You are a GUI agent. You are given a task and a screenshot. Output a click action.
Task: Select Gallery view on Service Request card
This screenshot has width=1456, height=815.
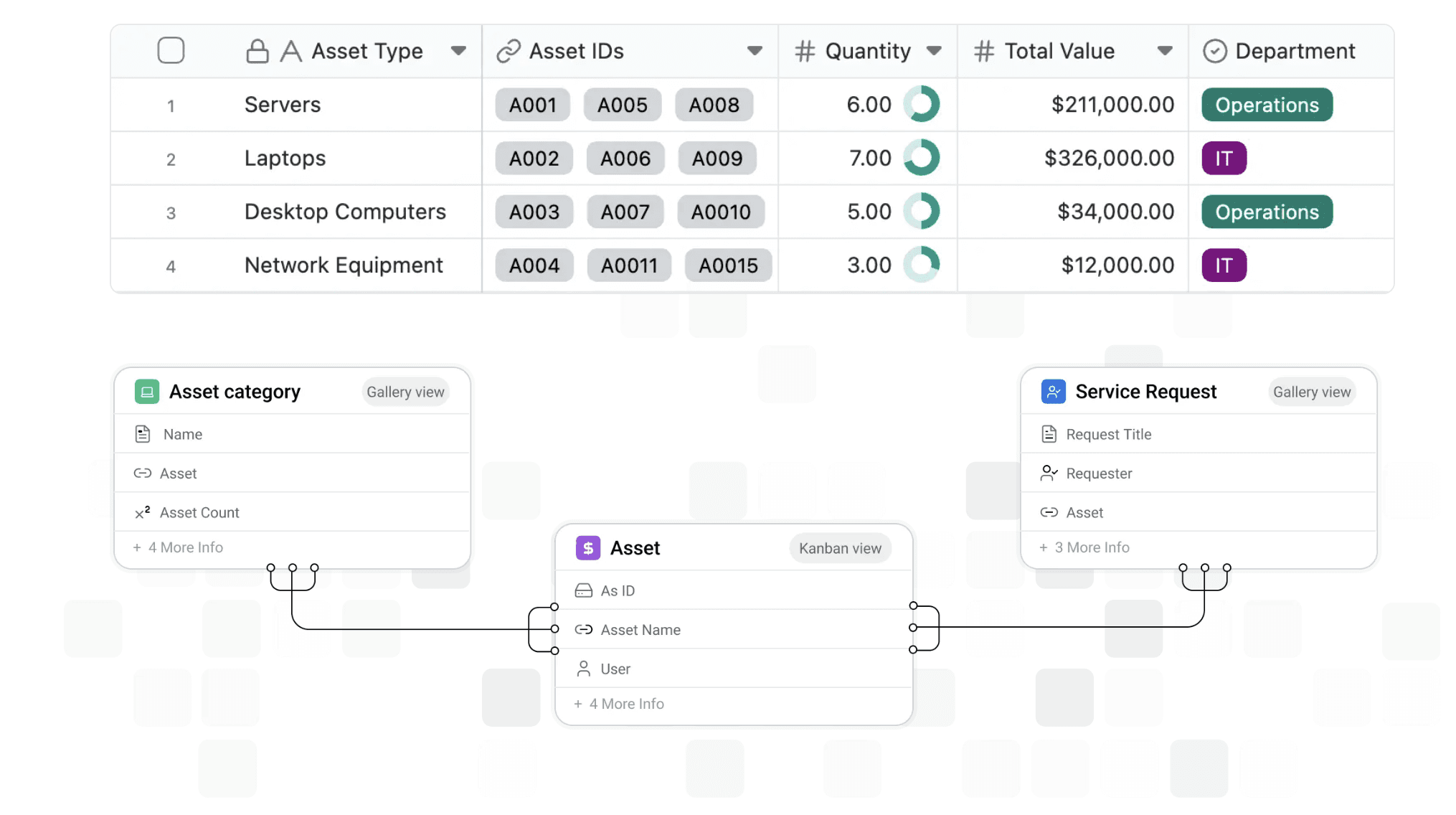(1311, 392)
